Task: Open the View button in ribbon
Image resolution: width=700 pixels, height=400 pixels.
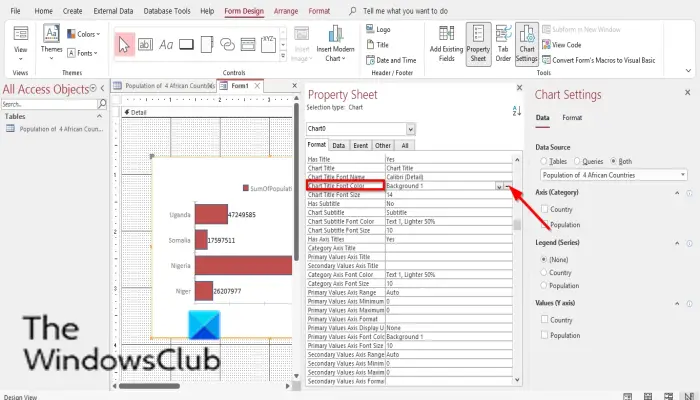Action: 21,44
